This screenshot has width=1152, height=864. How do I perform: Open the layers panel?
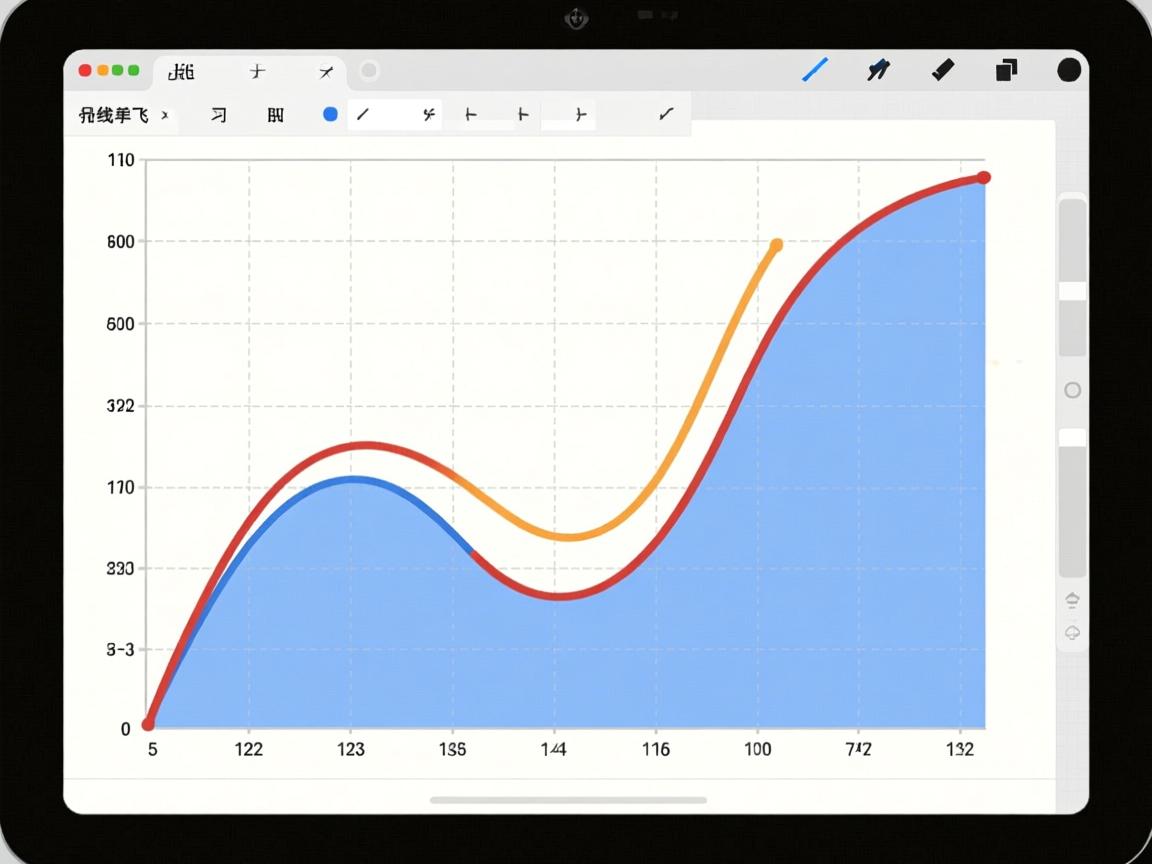(1006, 70)
